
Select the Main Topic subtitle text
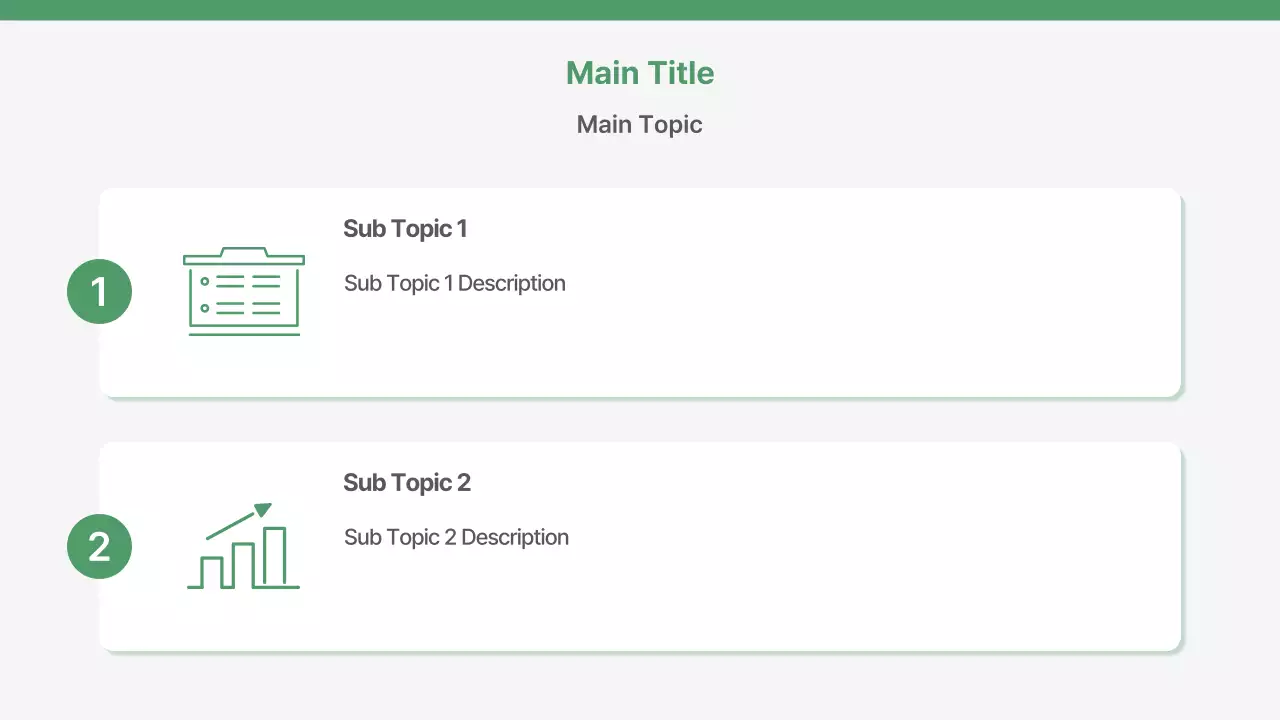click(640, 125)
